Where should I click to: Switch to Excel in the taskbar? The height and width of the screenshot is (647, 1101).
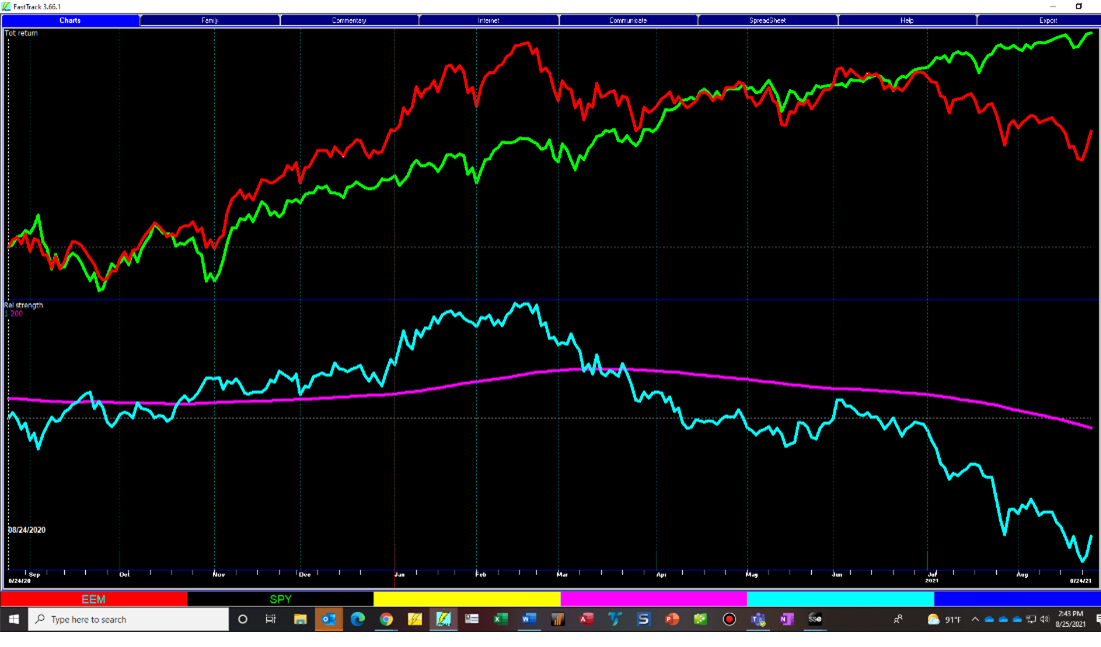coord(500,620)
